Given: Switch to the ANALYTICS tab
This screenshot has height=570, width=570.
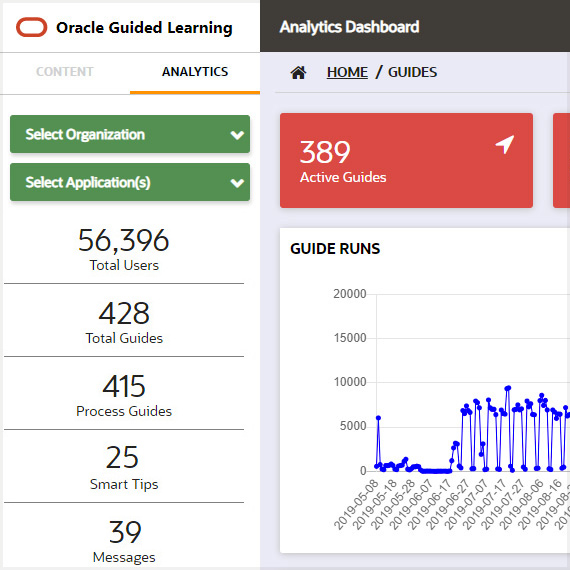Looking at the screenshot, I should pyautogui.click(x=195, y=72).
